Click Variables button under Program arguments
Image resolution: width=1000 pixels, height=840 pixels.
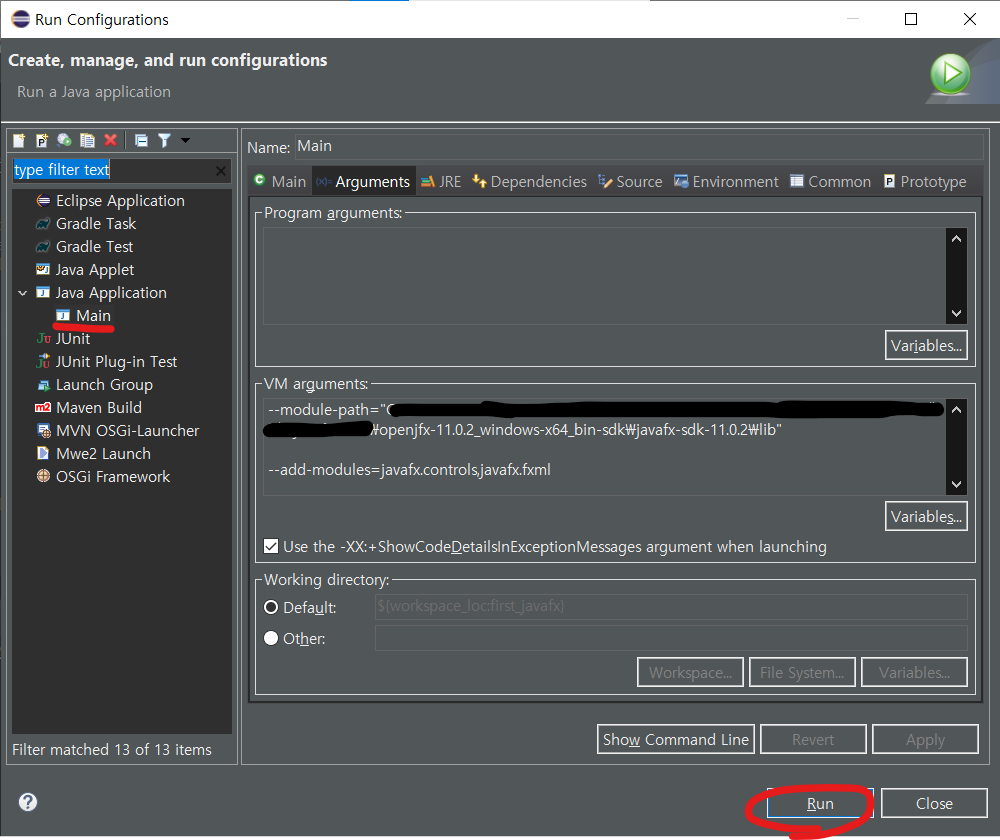(x=926, y=345)
